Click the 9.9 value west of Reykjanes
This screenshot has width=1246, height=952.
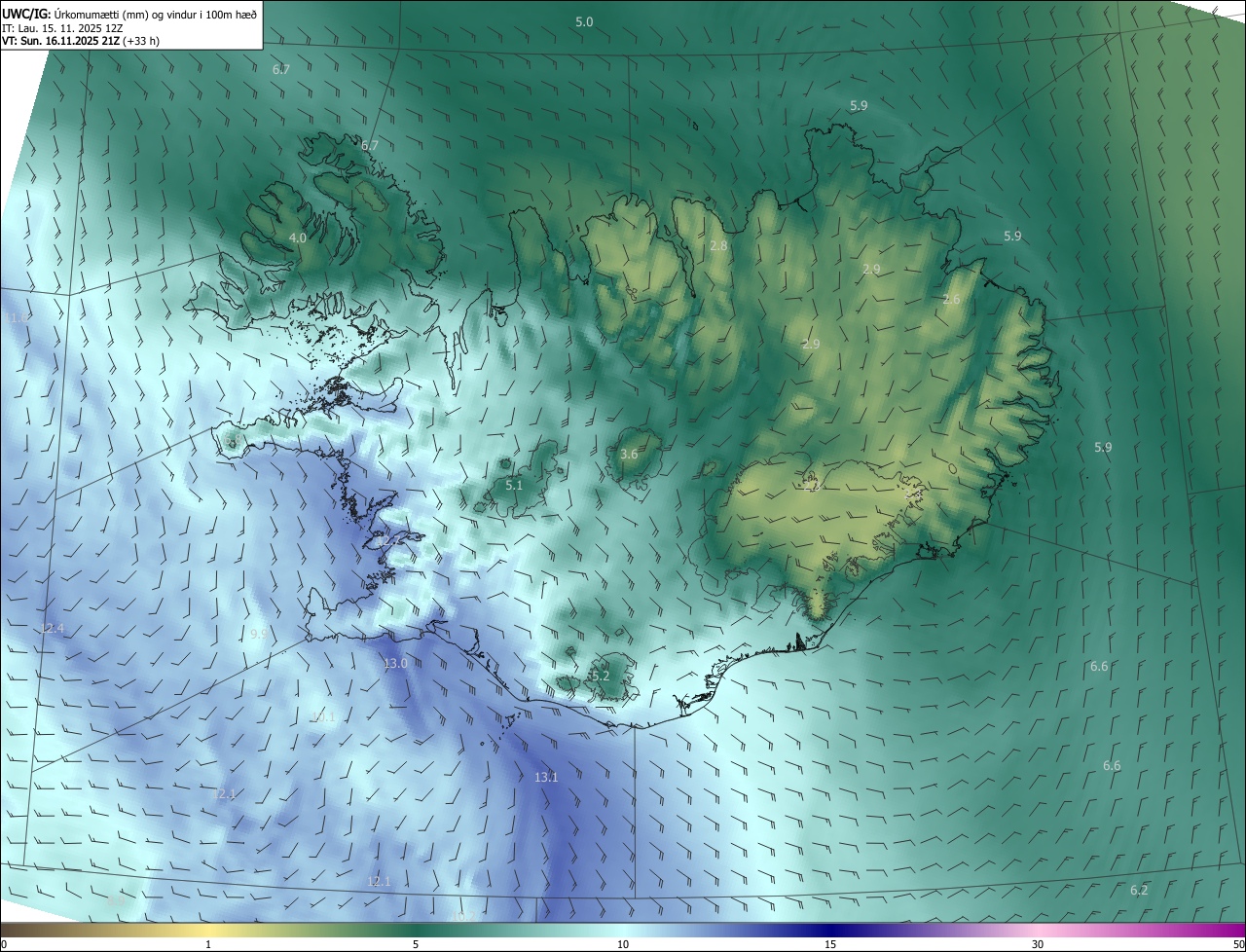[x=258, y=634]
